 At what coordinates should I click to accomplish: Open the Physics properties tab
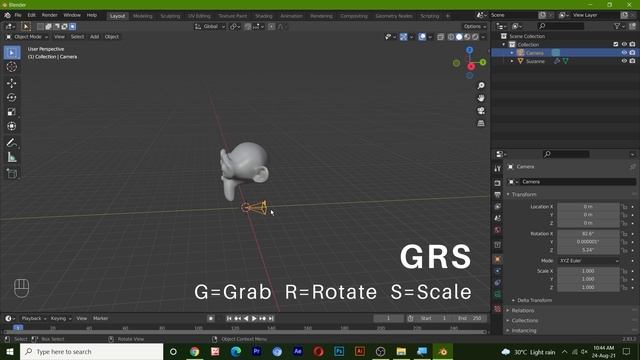pos(497,271)
